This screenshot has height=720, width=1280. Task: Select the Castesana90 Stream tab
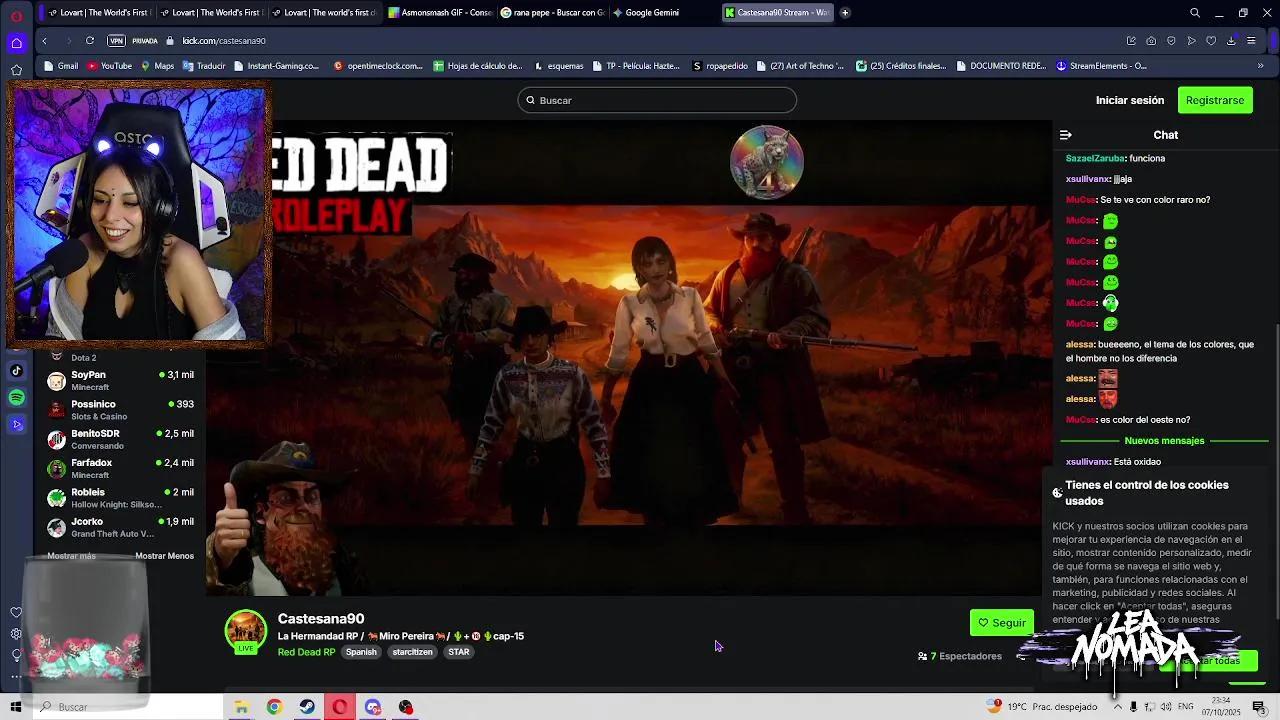point(778,13)
